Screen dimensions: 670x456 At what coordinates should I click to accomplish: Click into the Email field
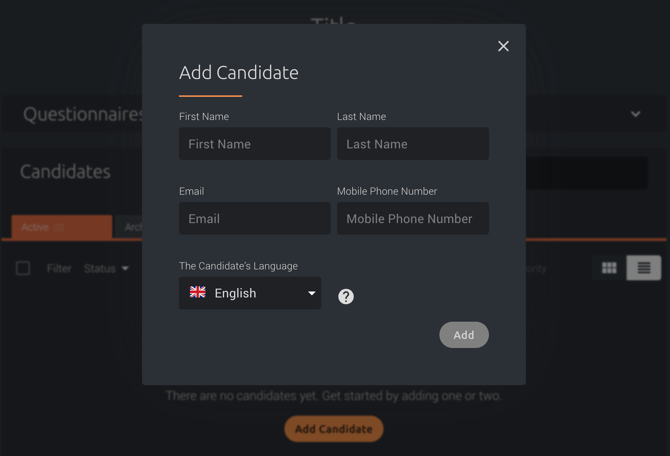tap(255, 218)
